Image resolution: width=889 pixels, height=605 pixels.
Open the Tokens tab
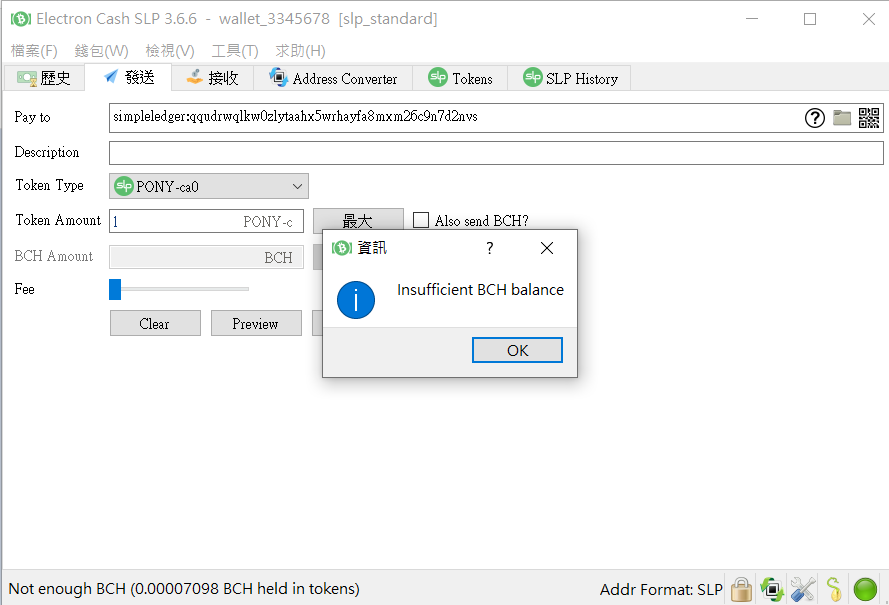[460, 78]
